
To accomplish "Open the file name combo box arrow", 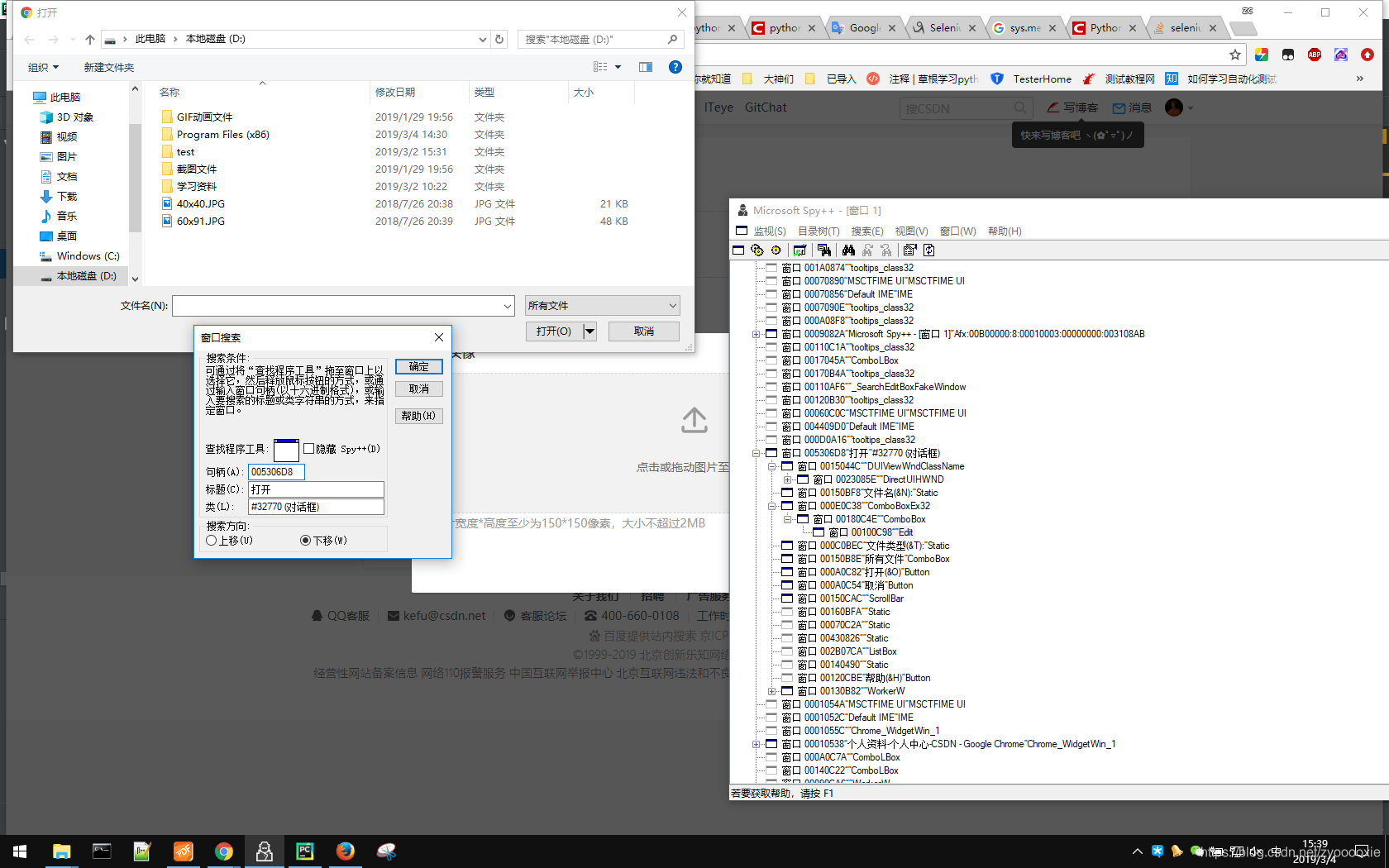I will (x=508, y=306).
